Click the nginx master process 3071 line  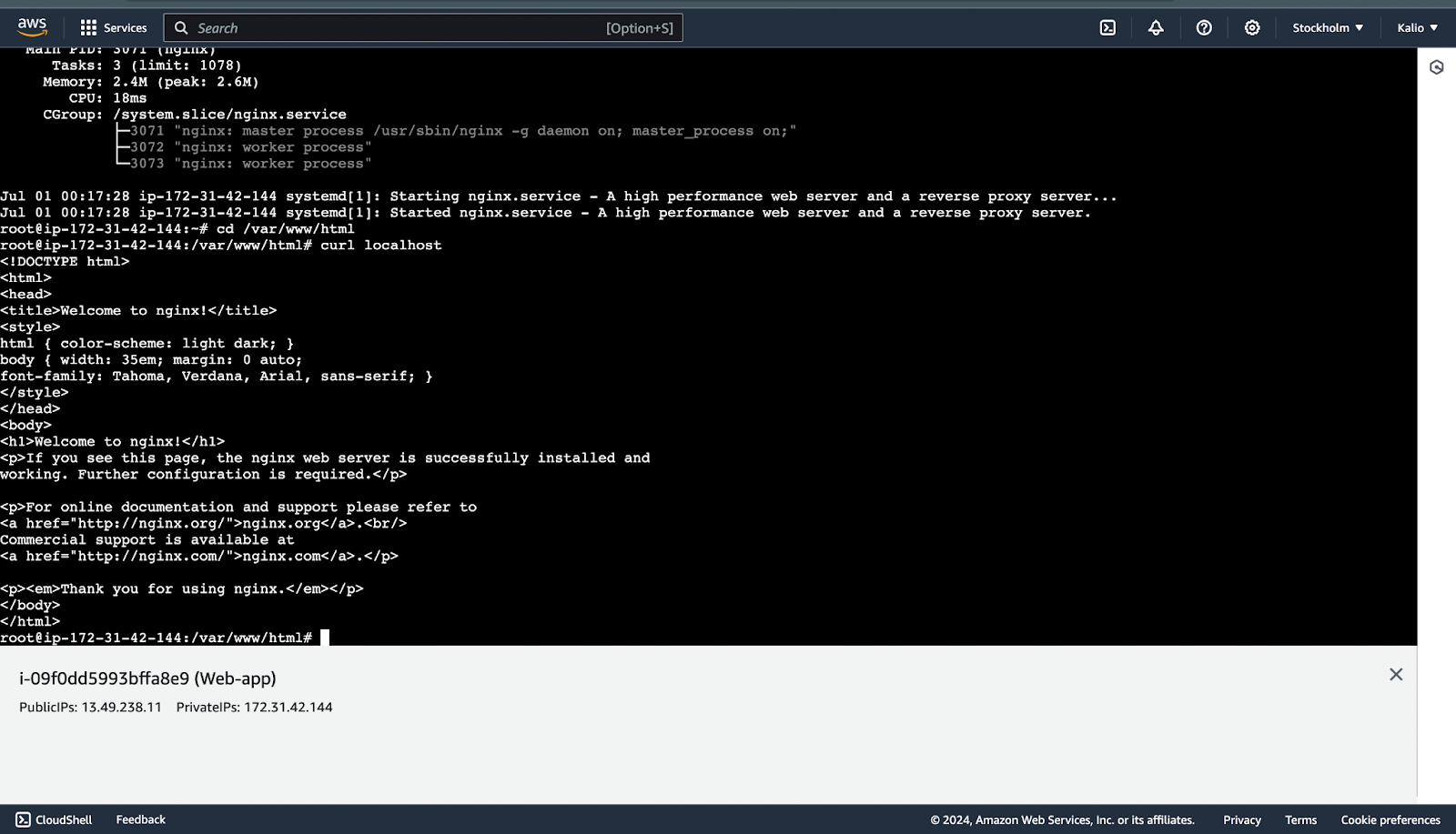[456, 130]
